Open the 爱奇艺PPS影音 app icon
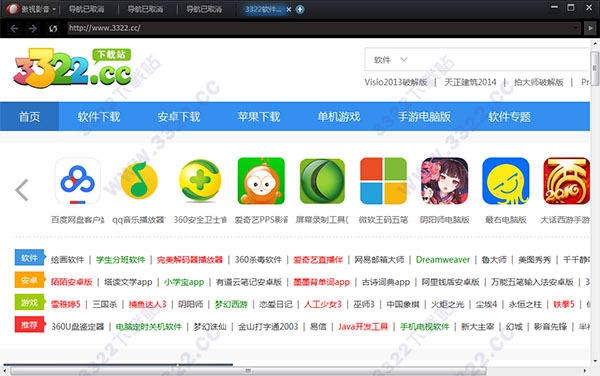This screenshot has height=376, width=600. pyautogui.click(x=261, y=181)
